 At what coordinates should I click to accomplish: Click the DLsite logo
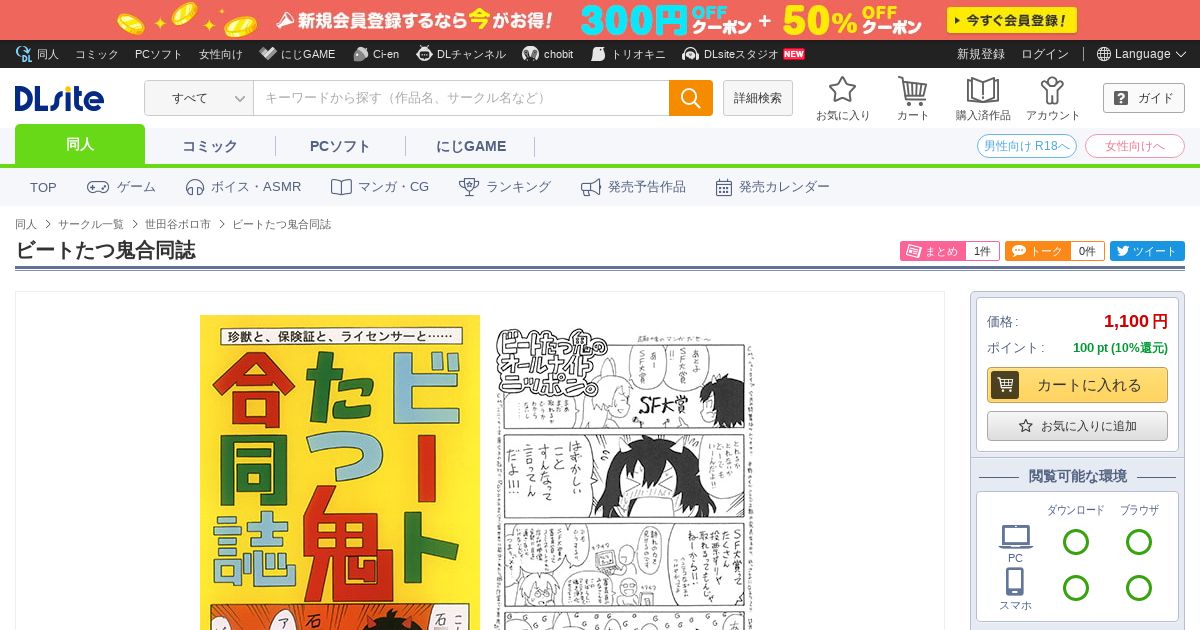coord(59,98)
